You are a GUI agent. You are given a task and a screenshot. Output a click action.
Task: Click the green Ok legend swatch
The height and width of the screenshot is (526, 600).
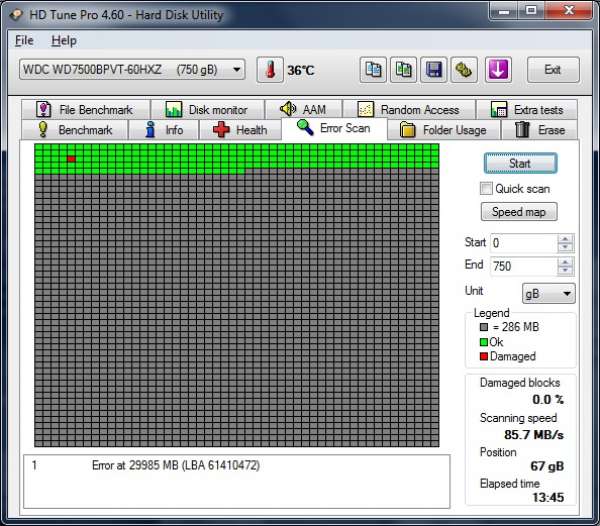click(x=484, y=342)
